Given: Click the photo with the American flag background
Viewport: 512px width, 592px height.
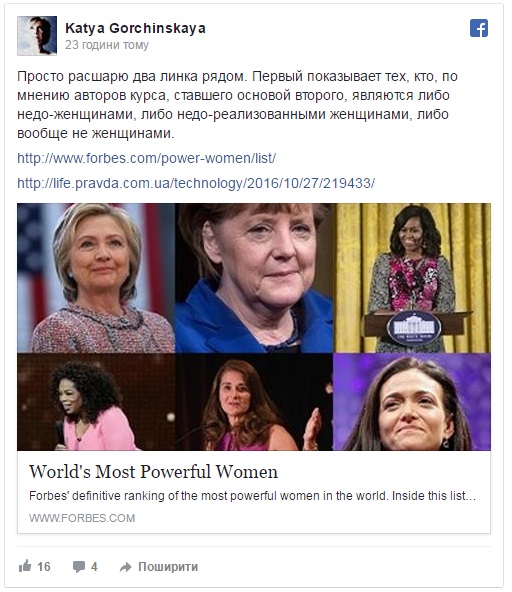Looking at the screenshot, I should pos(96,278).
